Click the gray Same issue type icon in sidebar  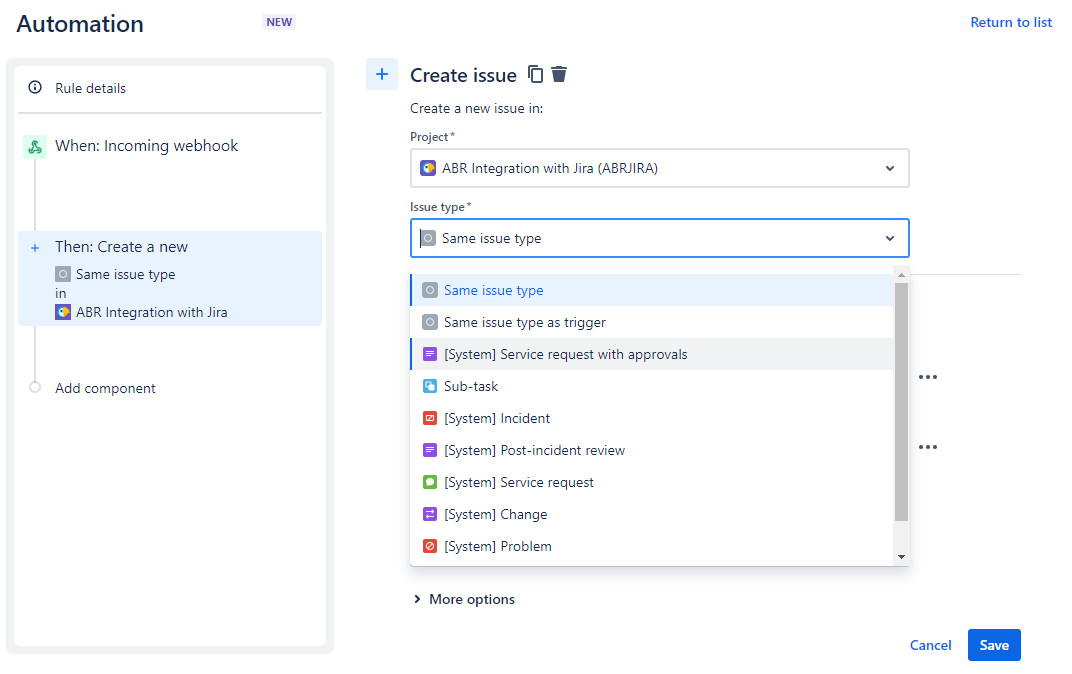click(x=63, y=274)
